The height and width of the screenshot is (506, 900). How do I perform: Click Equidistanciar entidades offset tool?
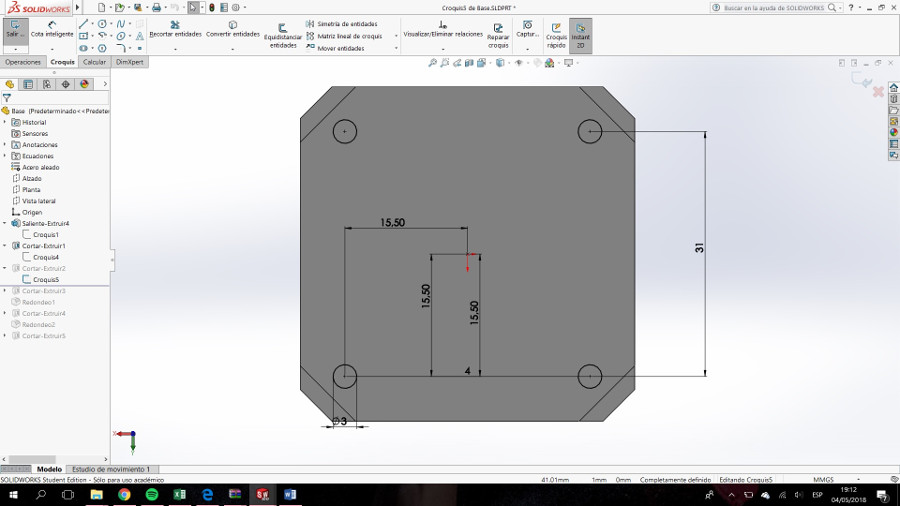pyautogui.click(x=282, y=36)
